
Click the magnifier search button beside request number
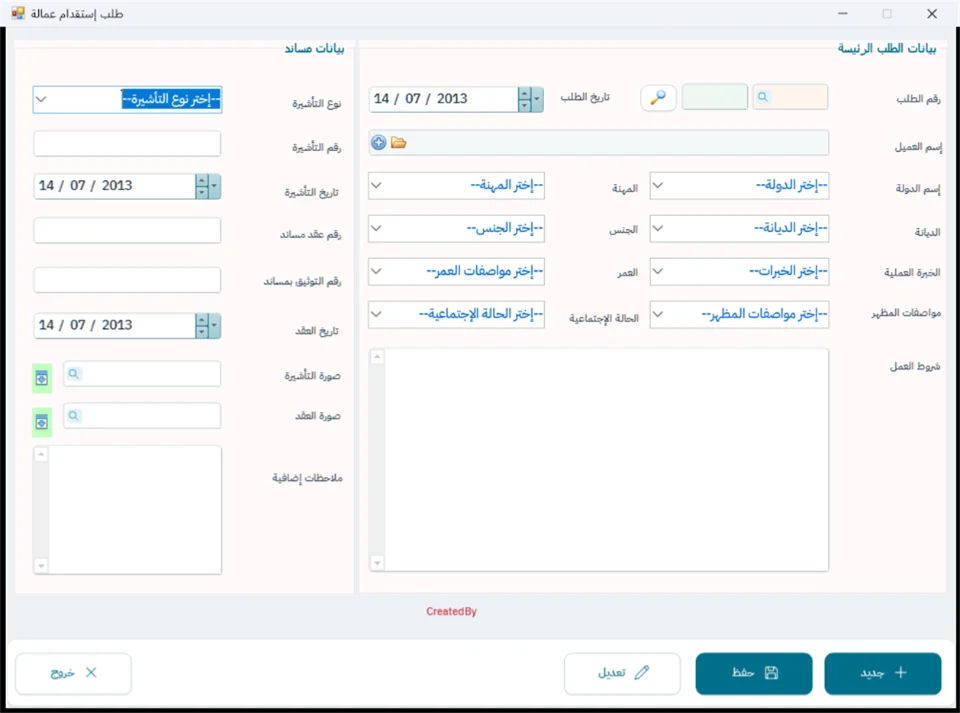(x=658, y=97)
